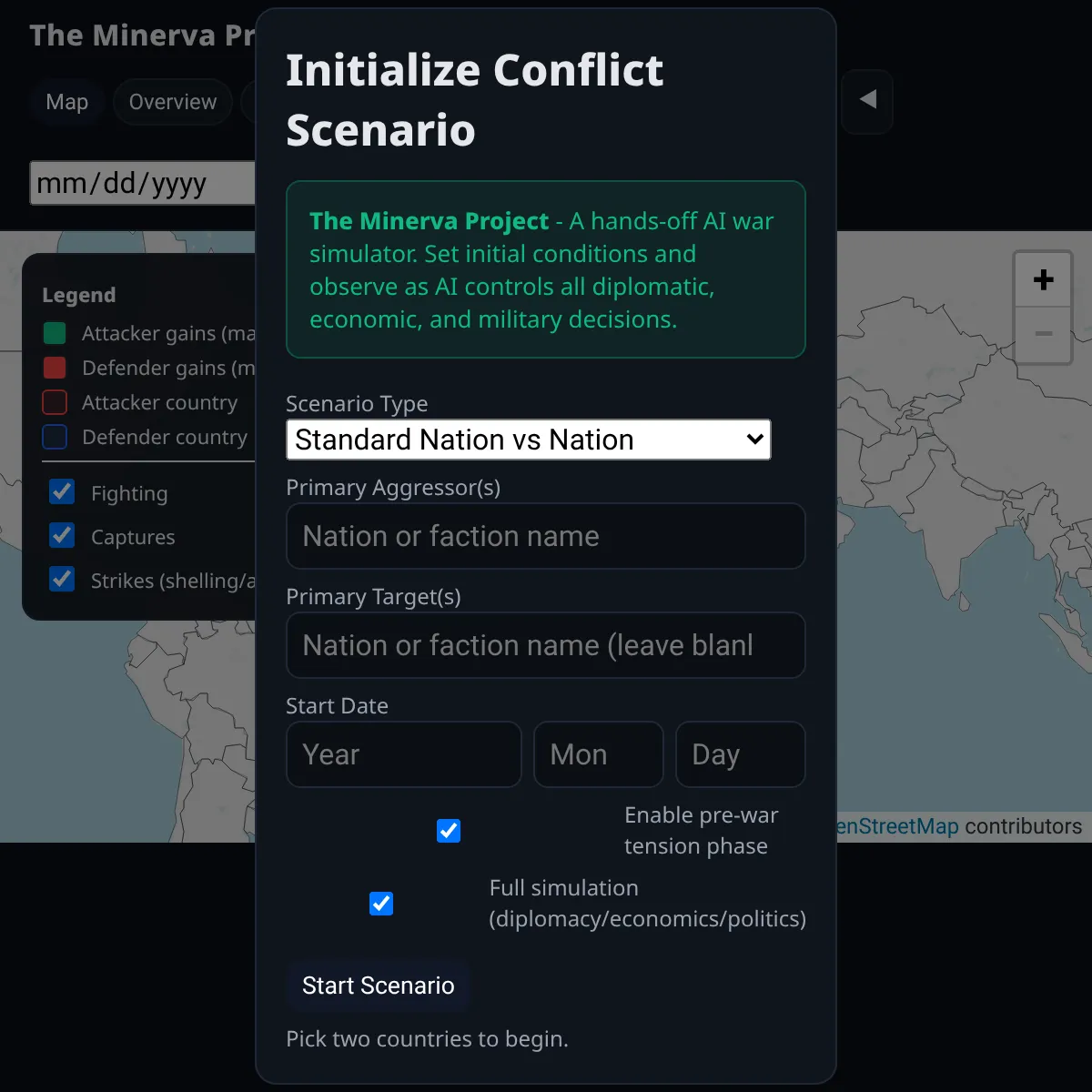Click the Start Scenario button

point(378,986)
